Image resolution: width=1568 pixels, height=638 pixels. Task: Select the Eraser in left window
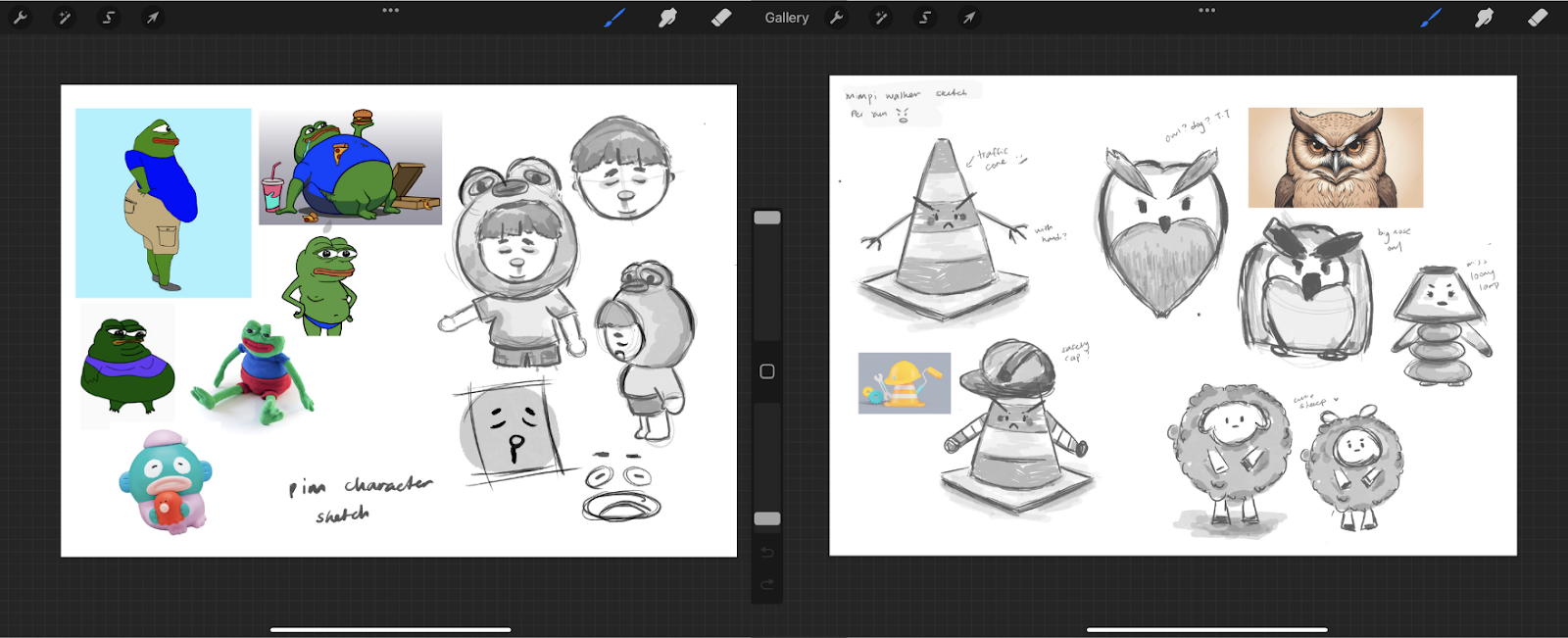tap(721, 18)
